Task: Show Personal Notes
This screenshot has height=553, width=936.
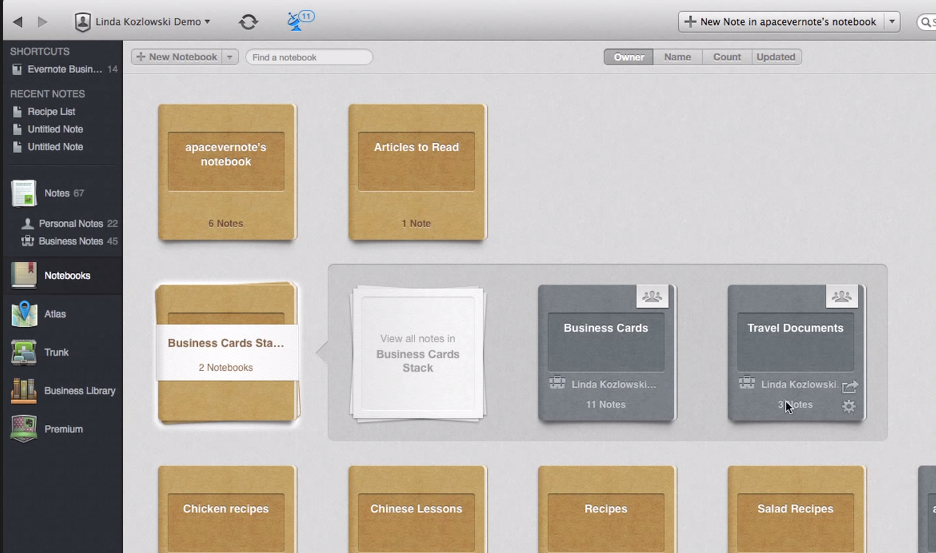Action: tap(70, 223)
